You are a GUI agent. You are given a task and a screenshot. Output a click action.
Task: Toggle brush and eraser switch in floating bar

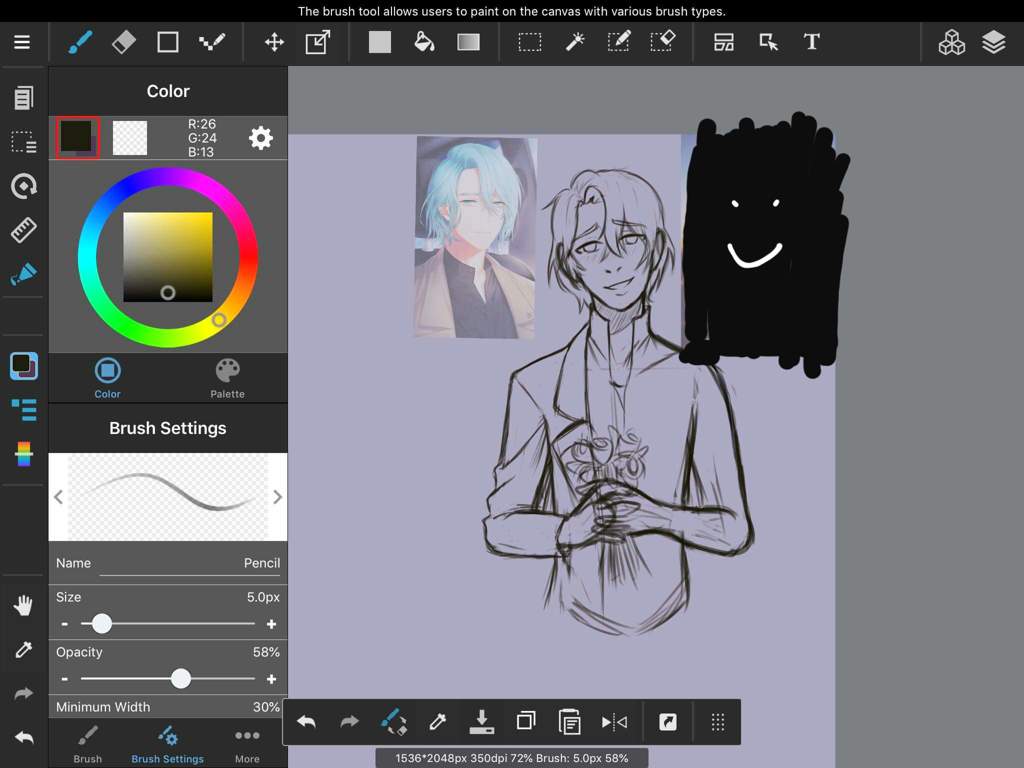(394, 722)
